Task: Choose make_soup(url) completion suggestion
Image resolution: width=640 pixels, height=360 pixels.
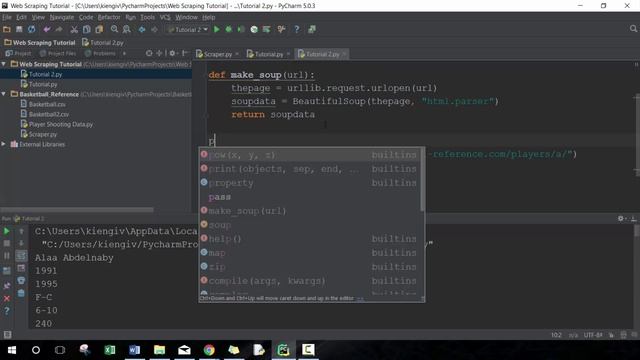Action: (x=309, y=211)
